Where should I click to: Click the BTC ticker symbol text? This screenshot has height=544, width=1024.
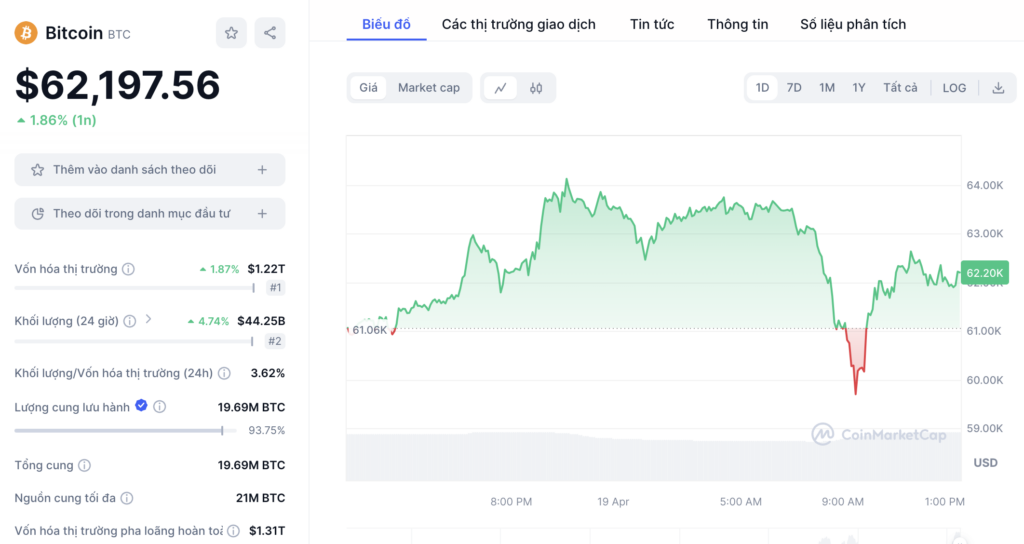tap(119, 35)
